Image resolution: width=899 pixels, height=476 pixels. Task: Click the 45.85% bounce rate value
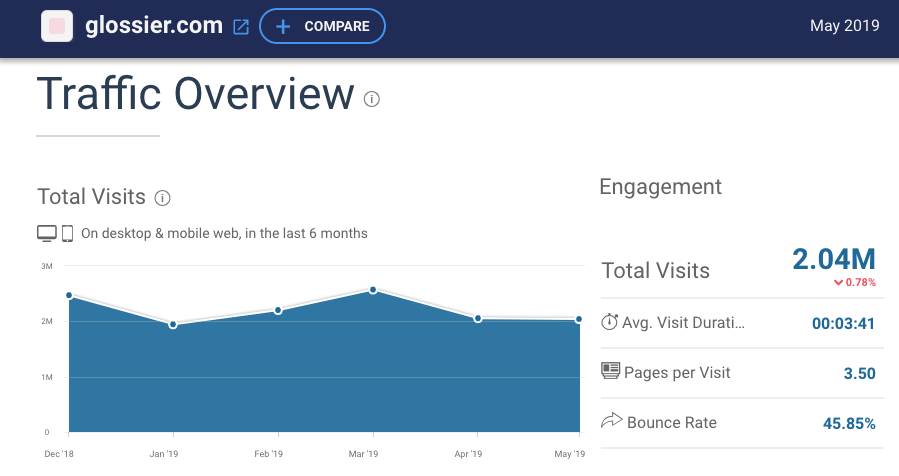pos(849,424)
